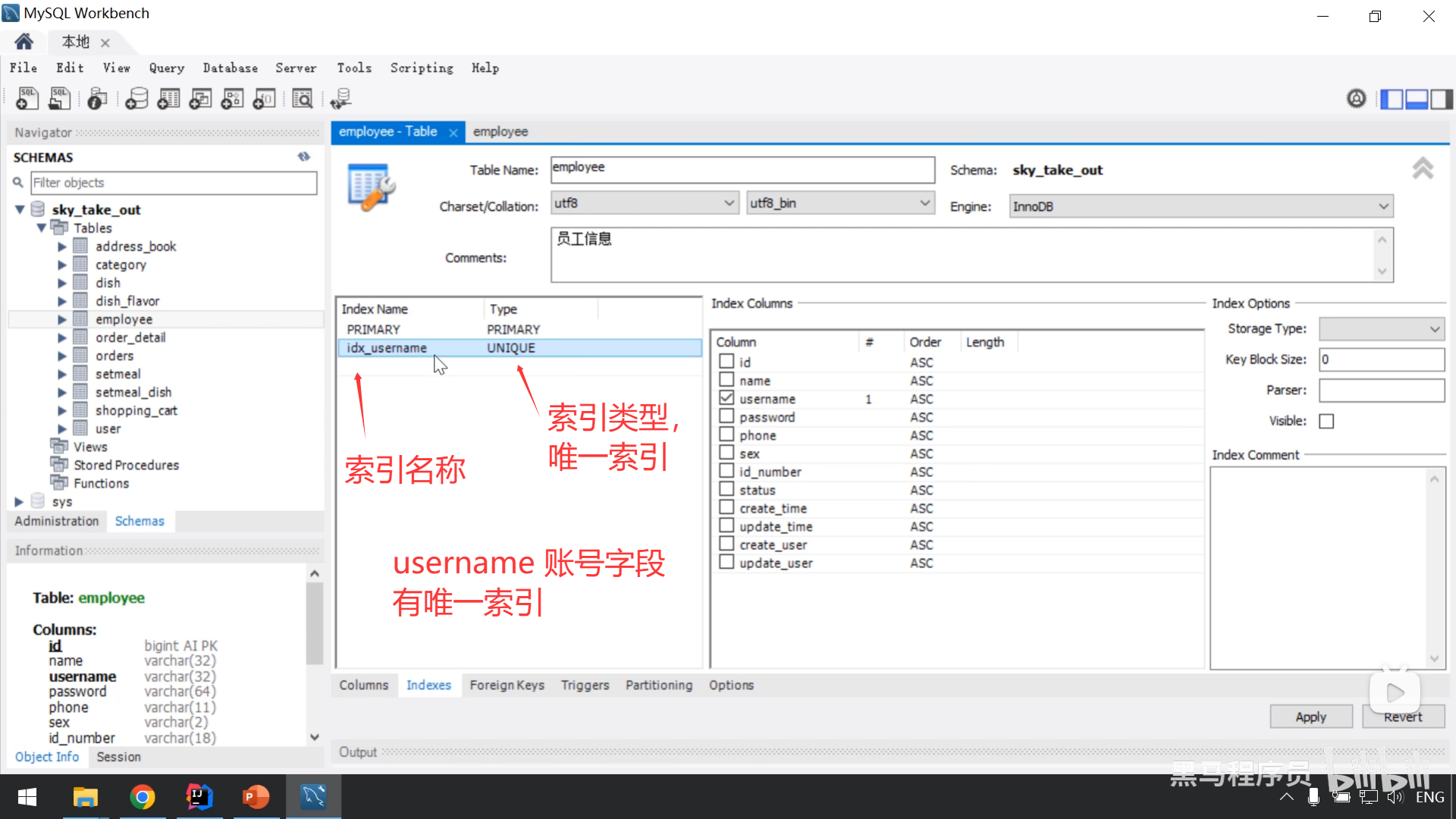The image size is (1456, 819).
Task: Expand the orders table tree node
Action: point(62,356)
